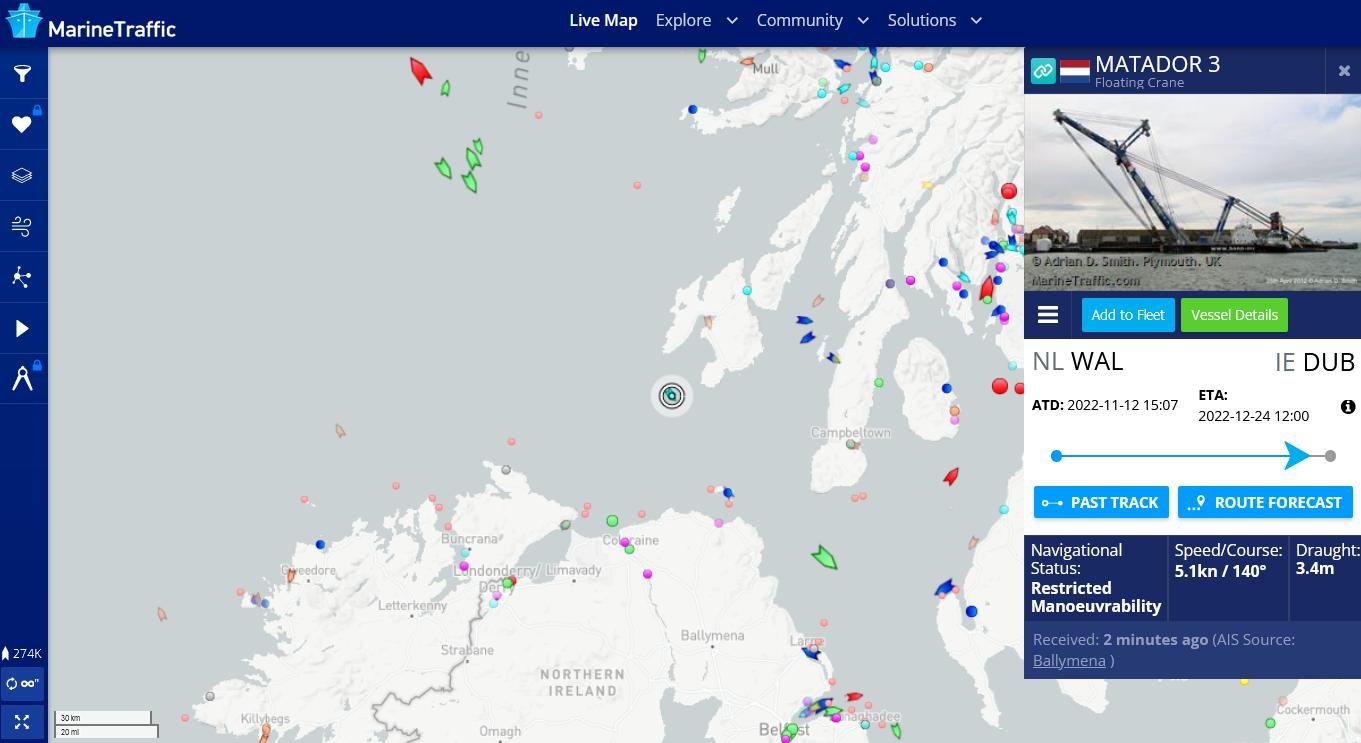Click the Add to Fleet button
This screenshot has height=743, width=1361.
[x=1128, y=315]
